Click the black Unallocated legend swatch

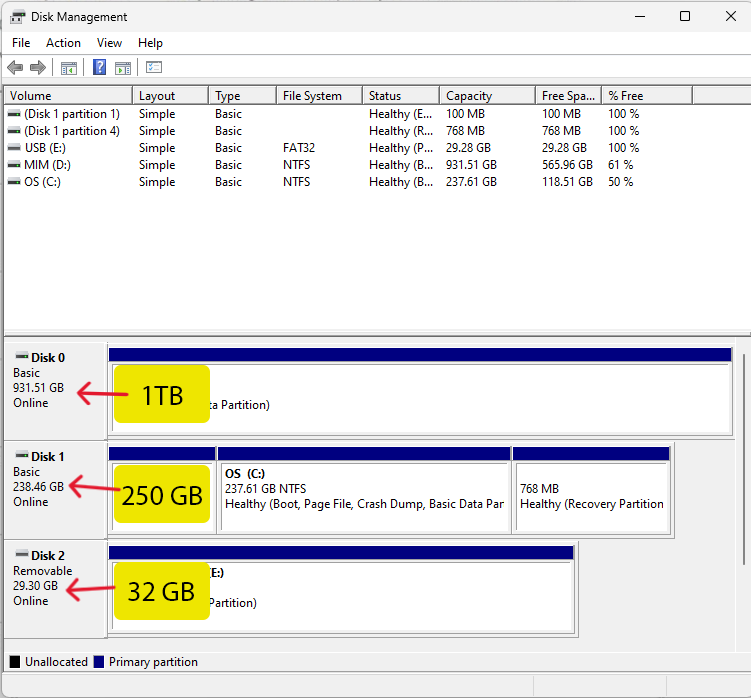tap(15, 662)
